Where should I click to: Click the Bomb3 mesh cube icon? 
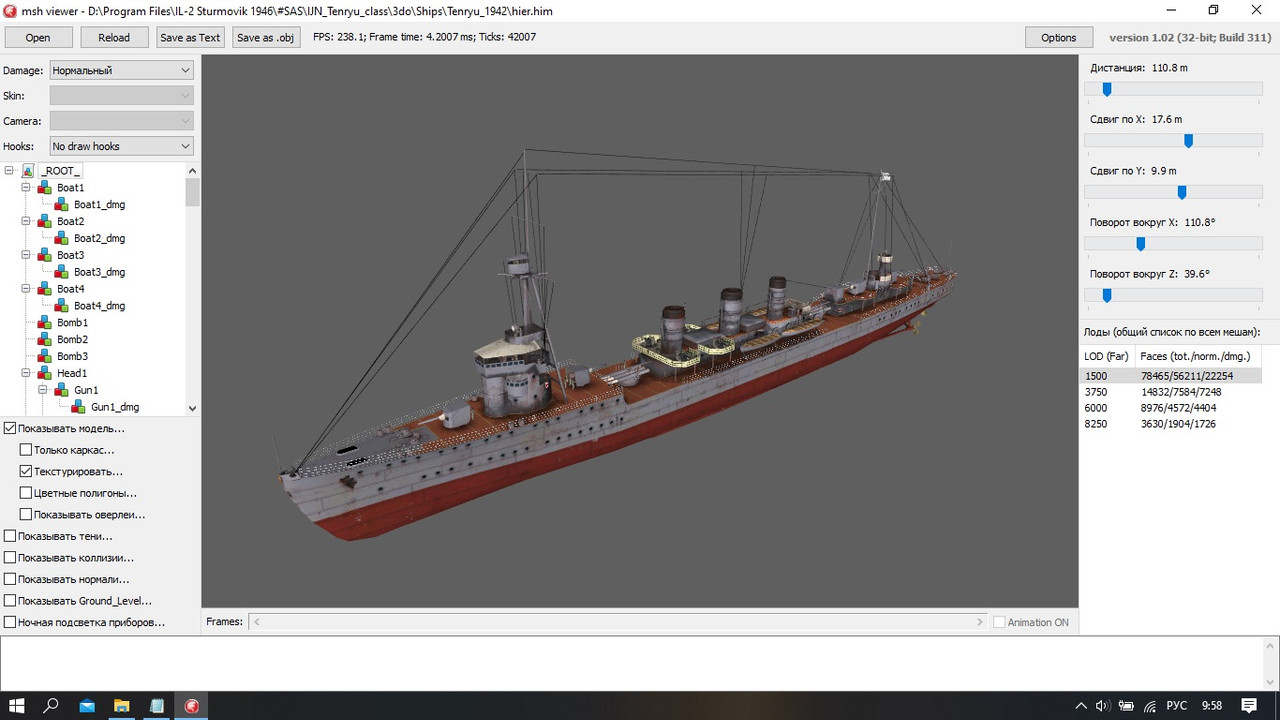pyautogui.click(x=45, y=356)
